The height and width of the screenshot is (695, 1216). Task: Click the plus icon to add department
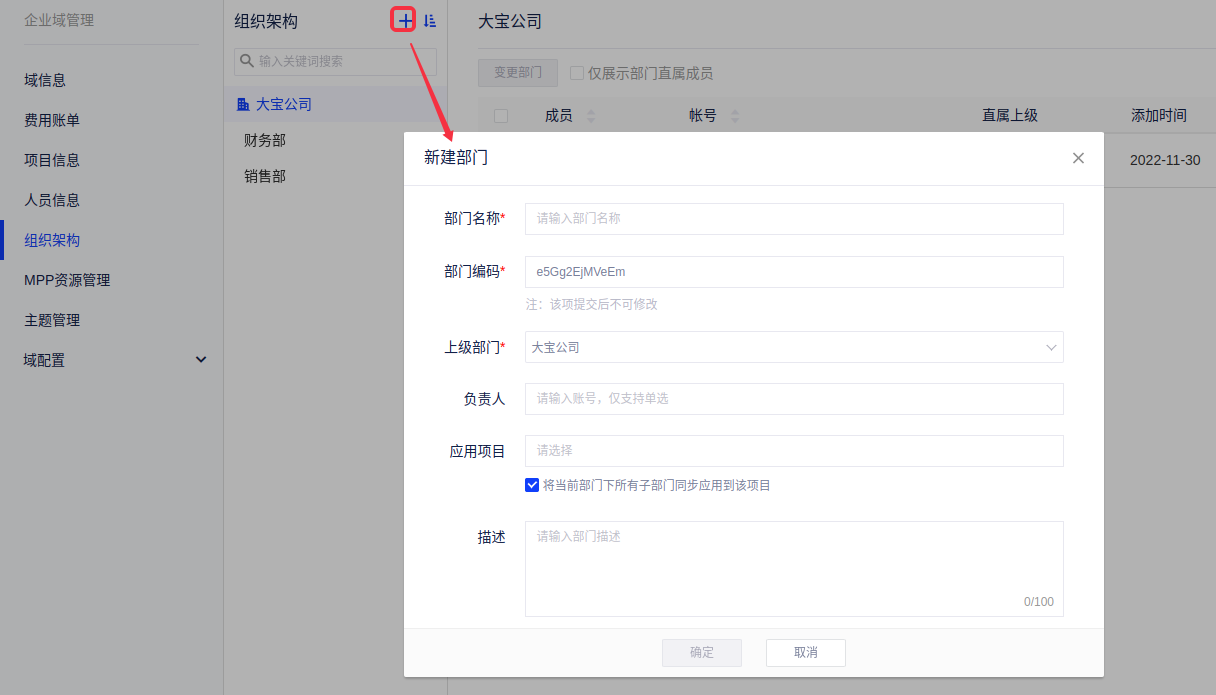click(403, 20)
